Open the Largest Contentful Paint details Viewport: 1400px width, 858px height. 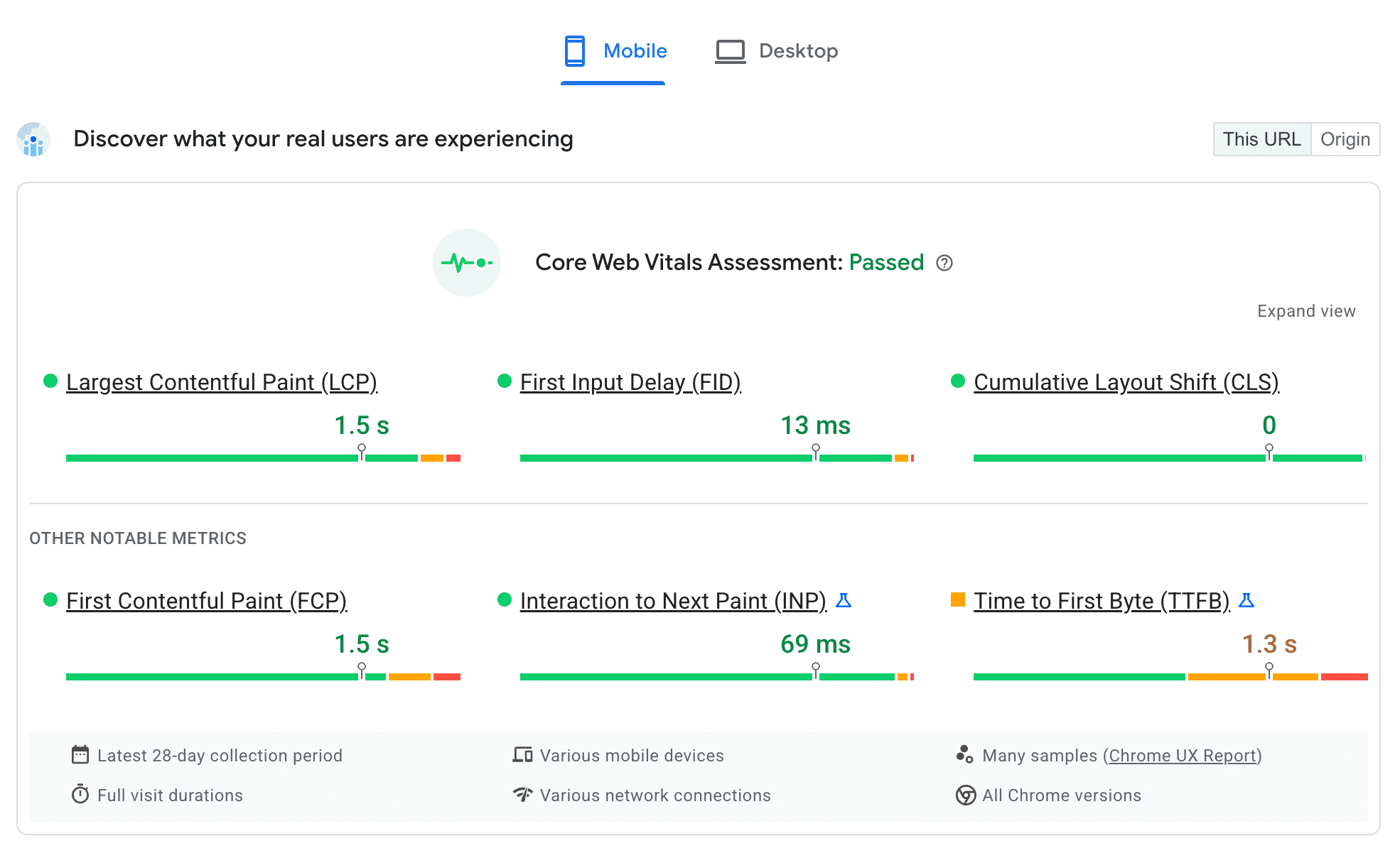tap(221, 381)
